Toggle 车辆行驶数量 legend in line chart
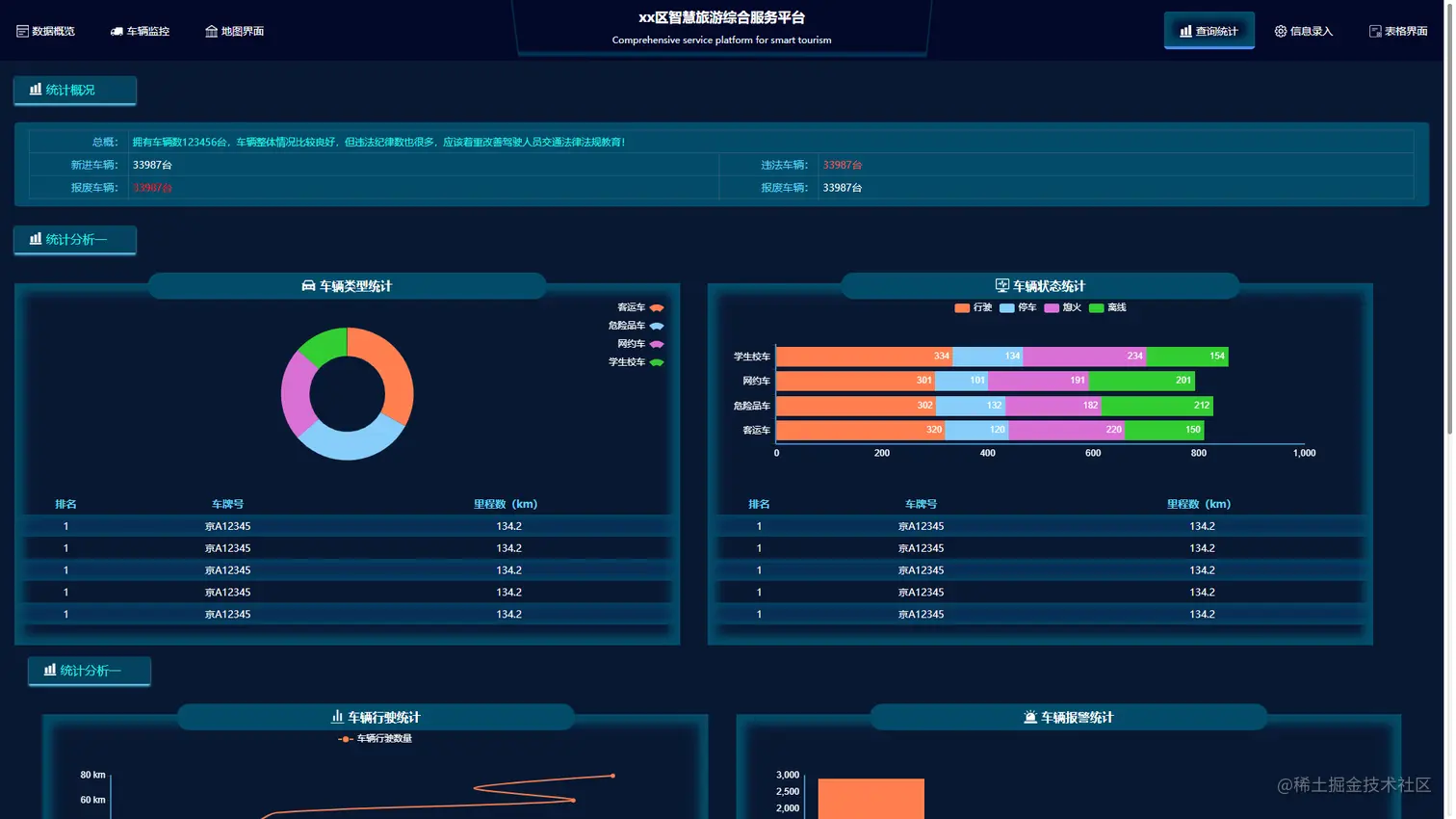Image resolution: width=1456 pixels, height=819 pixels. coord(376,739)
